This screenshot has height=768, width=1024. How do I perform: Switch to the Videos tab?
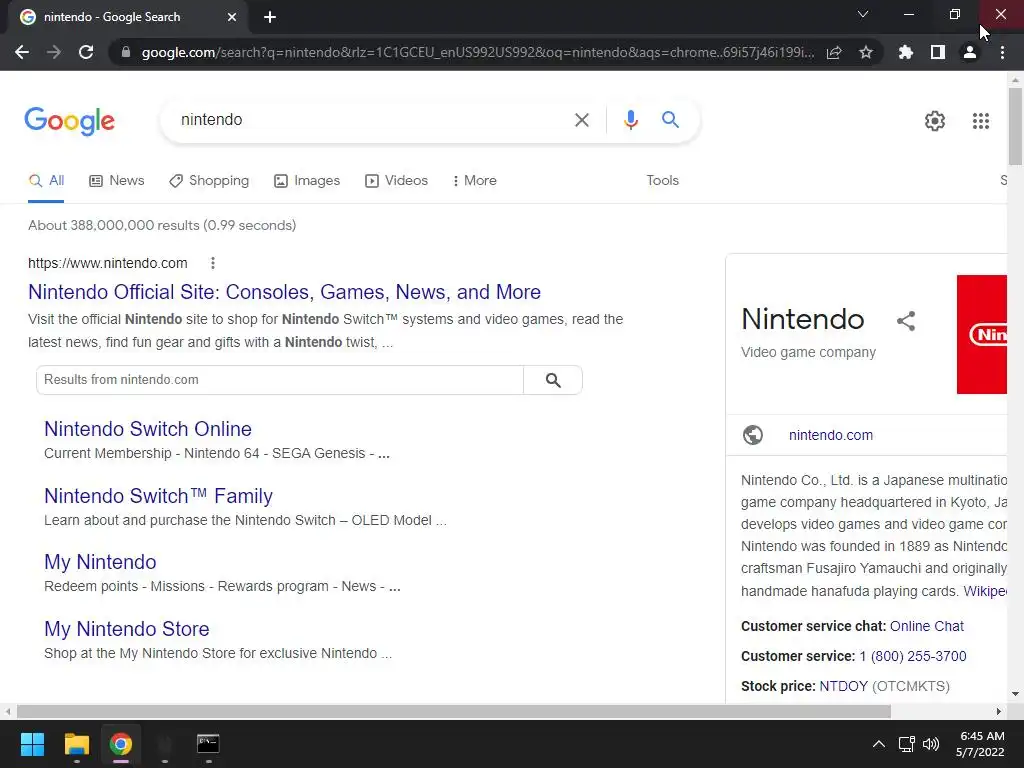click(396, 181)
